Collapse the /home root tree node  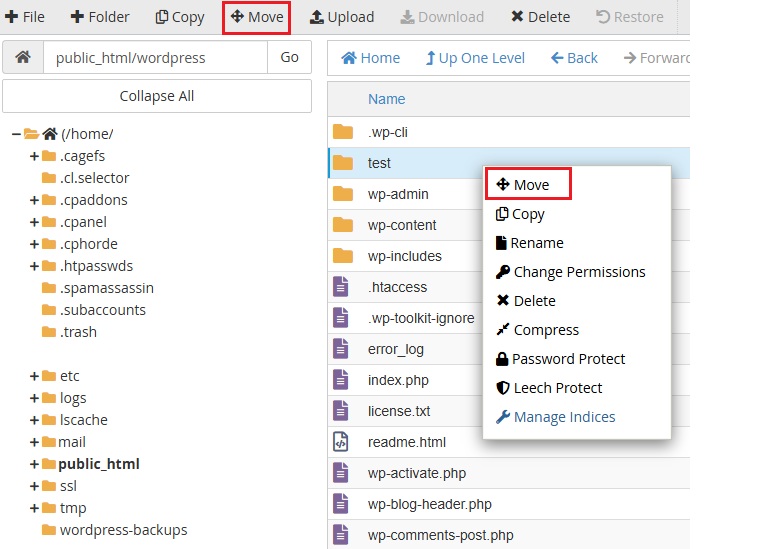point(16,134)
